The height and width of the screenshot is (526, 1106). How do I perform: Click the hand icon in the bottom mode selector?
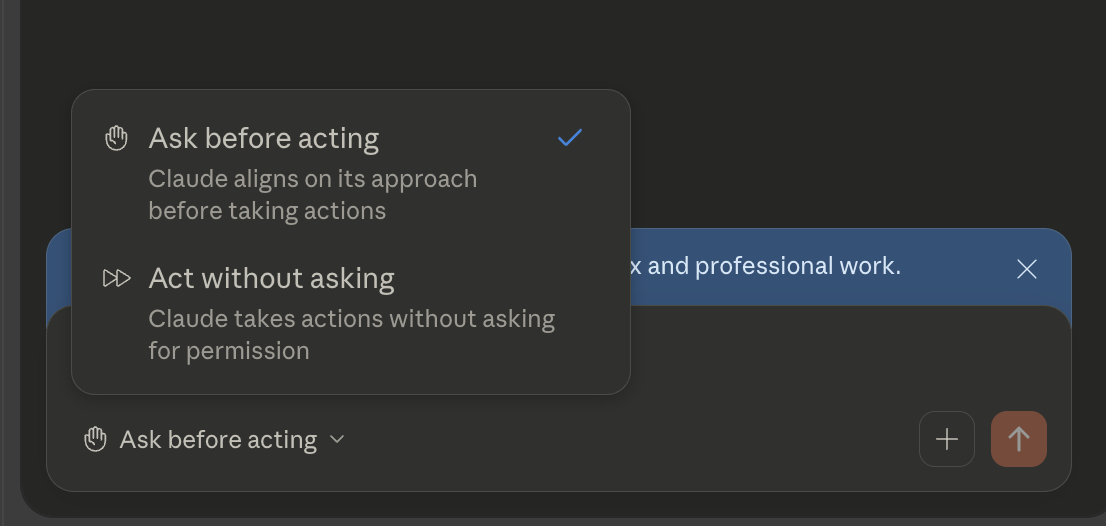(x=95, y=439)
